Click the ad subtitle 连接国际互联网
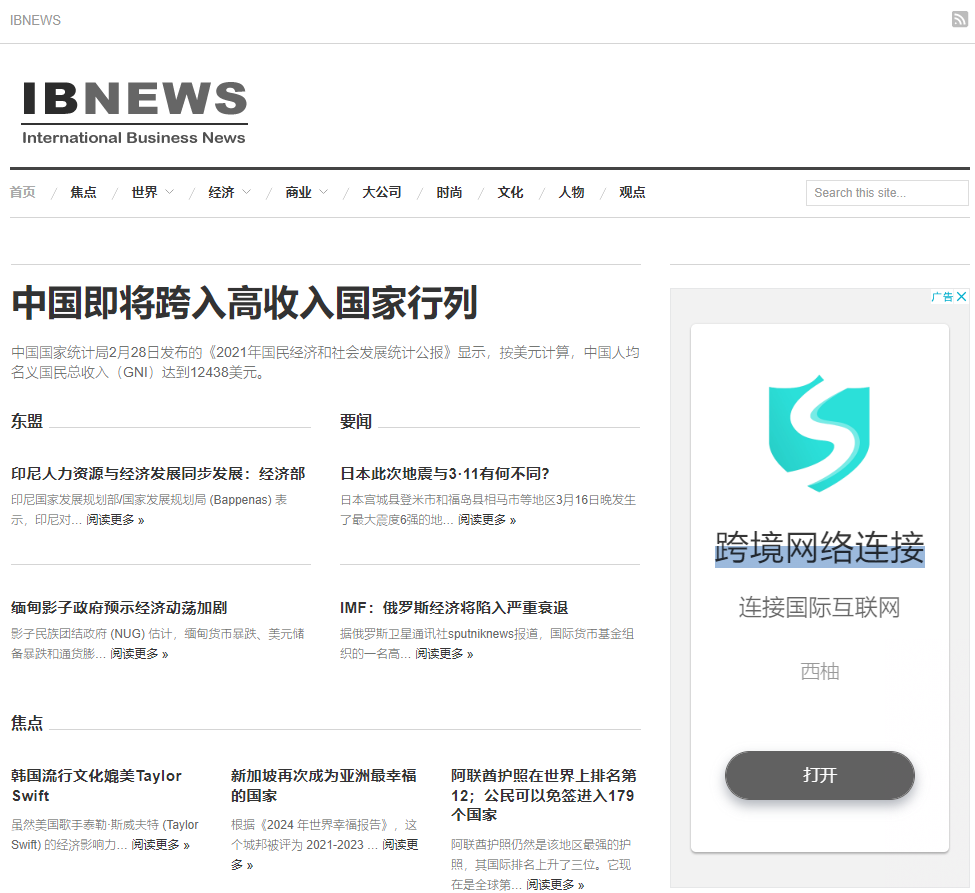975x893 pixels. pos(820,607)
